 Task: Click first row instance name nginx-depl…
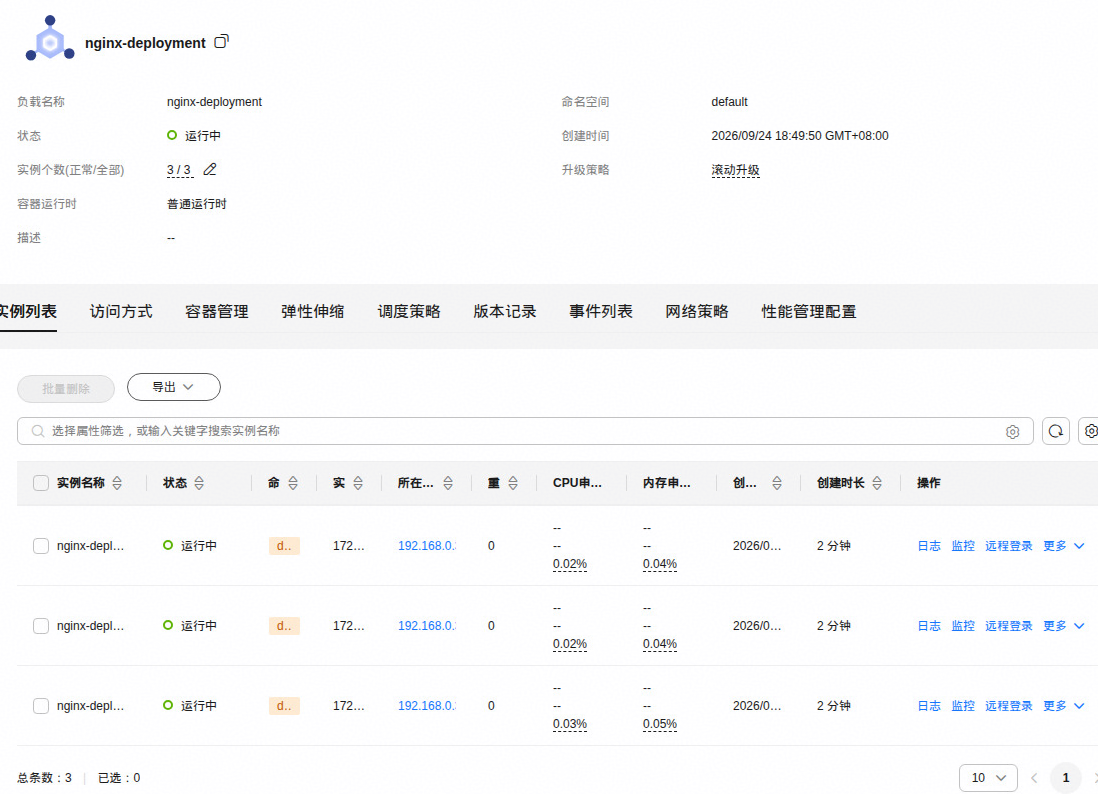(x=90, y=546)
